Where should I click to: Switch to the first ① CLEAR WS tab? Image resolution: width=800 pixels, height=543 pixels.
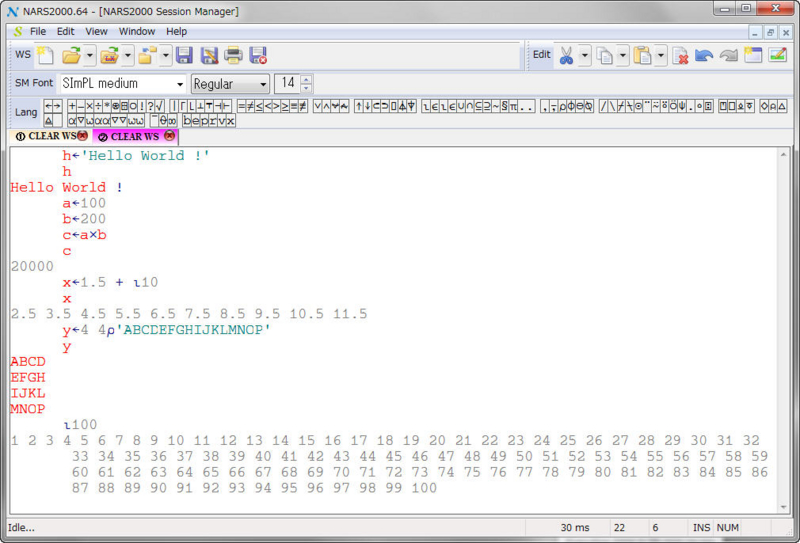click(x=46, y=136)
